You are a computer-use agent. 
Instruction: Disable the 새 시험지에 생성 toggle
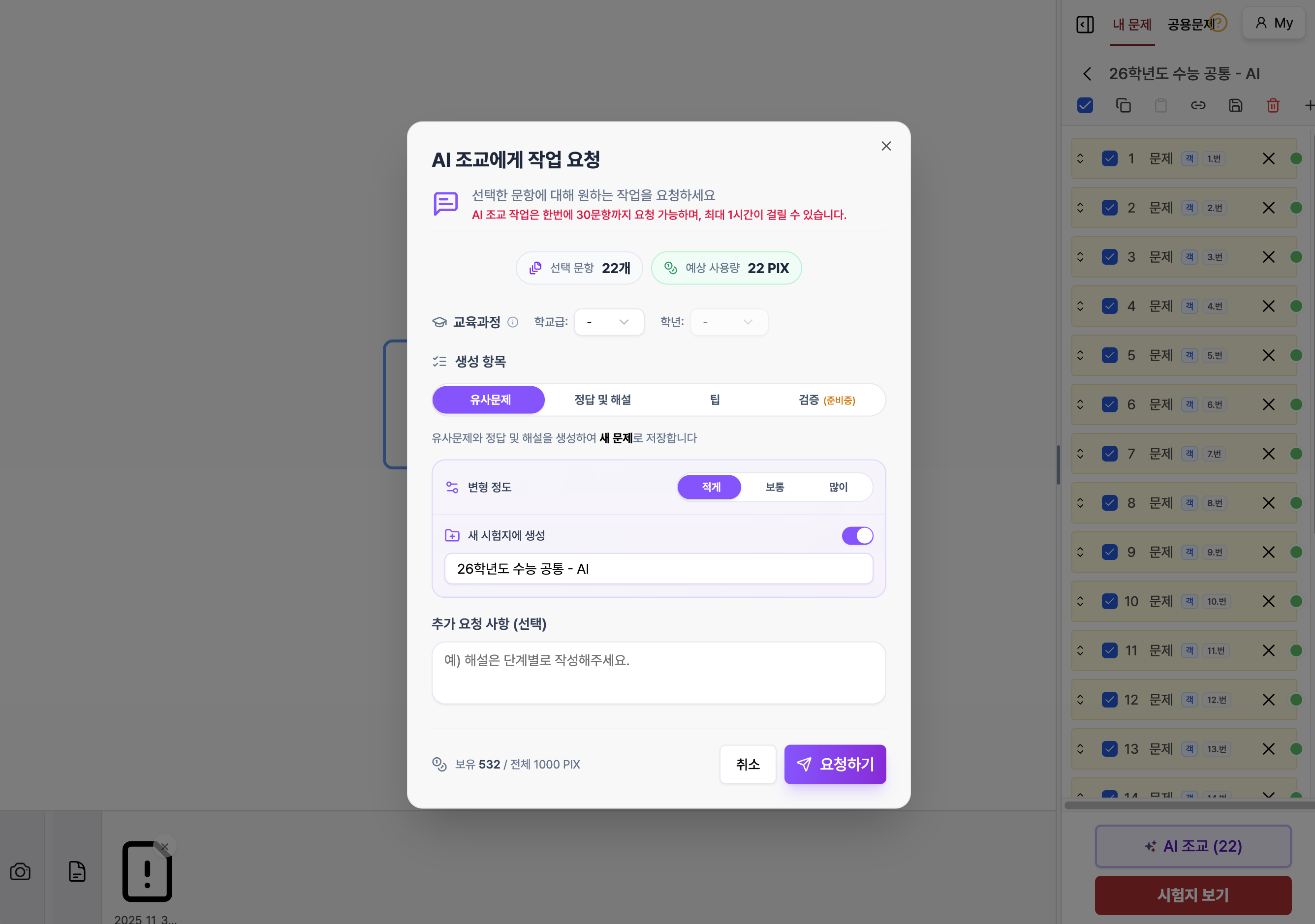pos(857,535)
